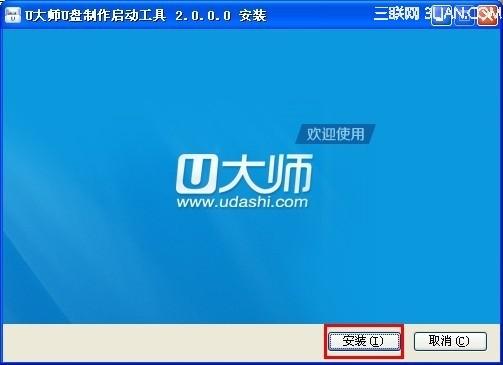Screen dimensions: 503x365
Task: Abort setup via the 取消(C) button
Action: pos(450,341)
